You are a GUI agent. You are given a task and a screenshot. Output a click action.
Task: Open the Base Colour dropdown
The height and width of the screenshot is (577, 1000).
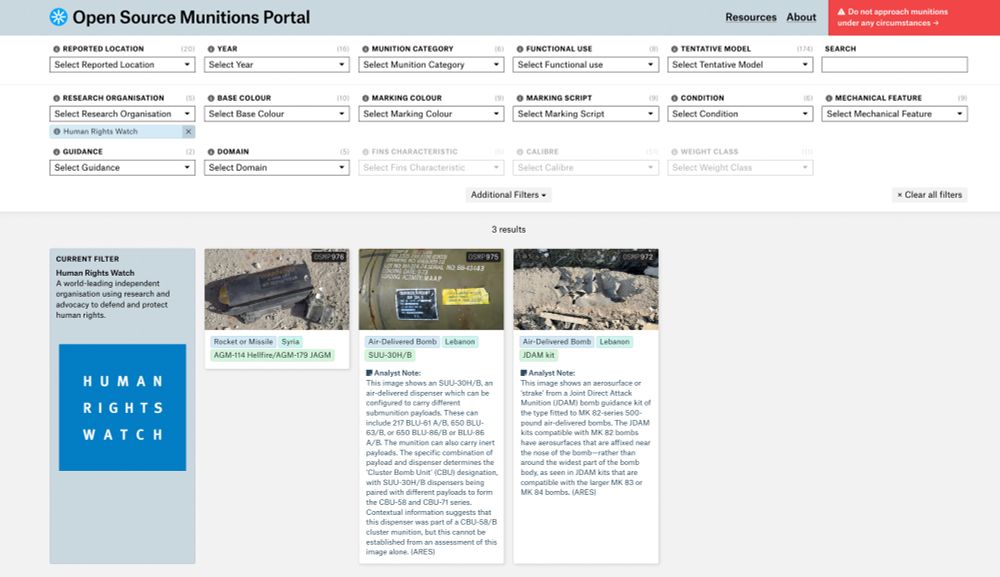(277, 113)
